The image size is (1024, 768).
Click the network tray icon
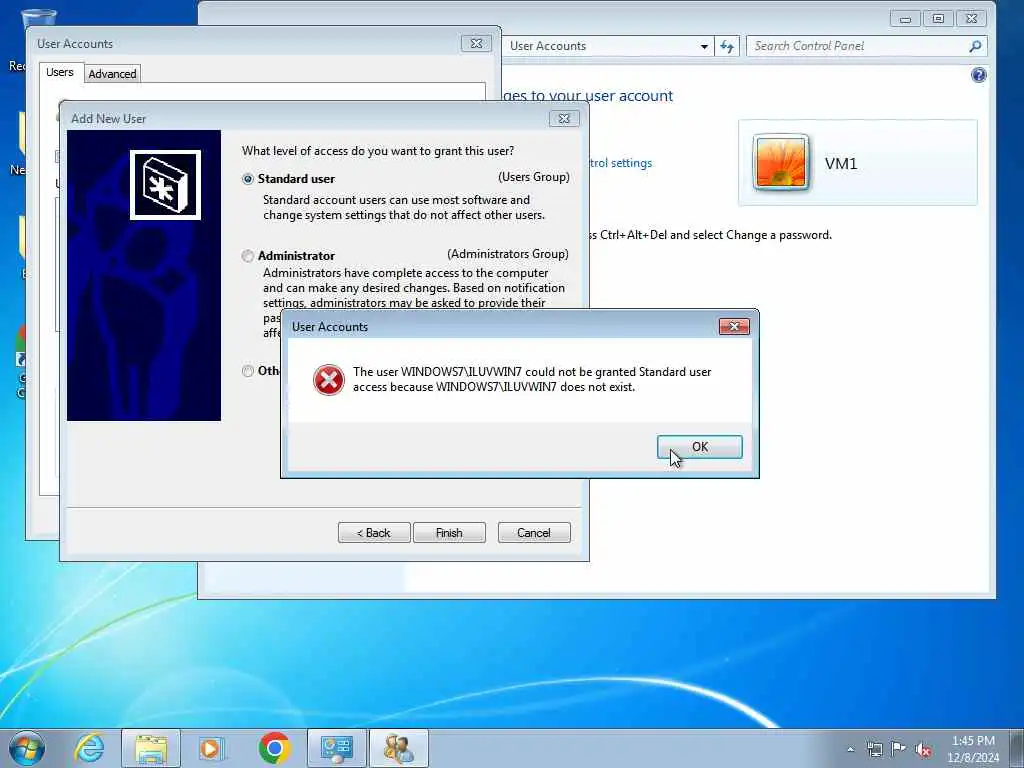(x=874, y=749)
